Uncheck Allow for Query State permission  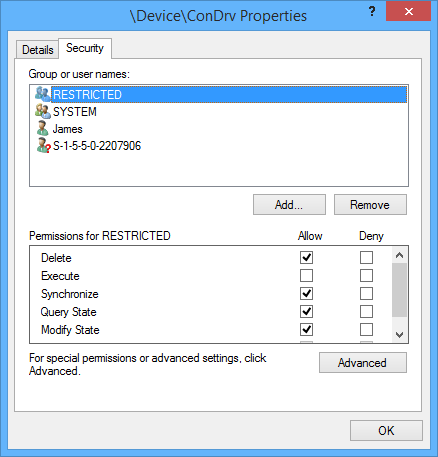306,312
